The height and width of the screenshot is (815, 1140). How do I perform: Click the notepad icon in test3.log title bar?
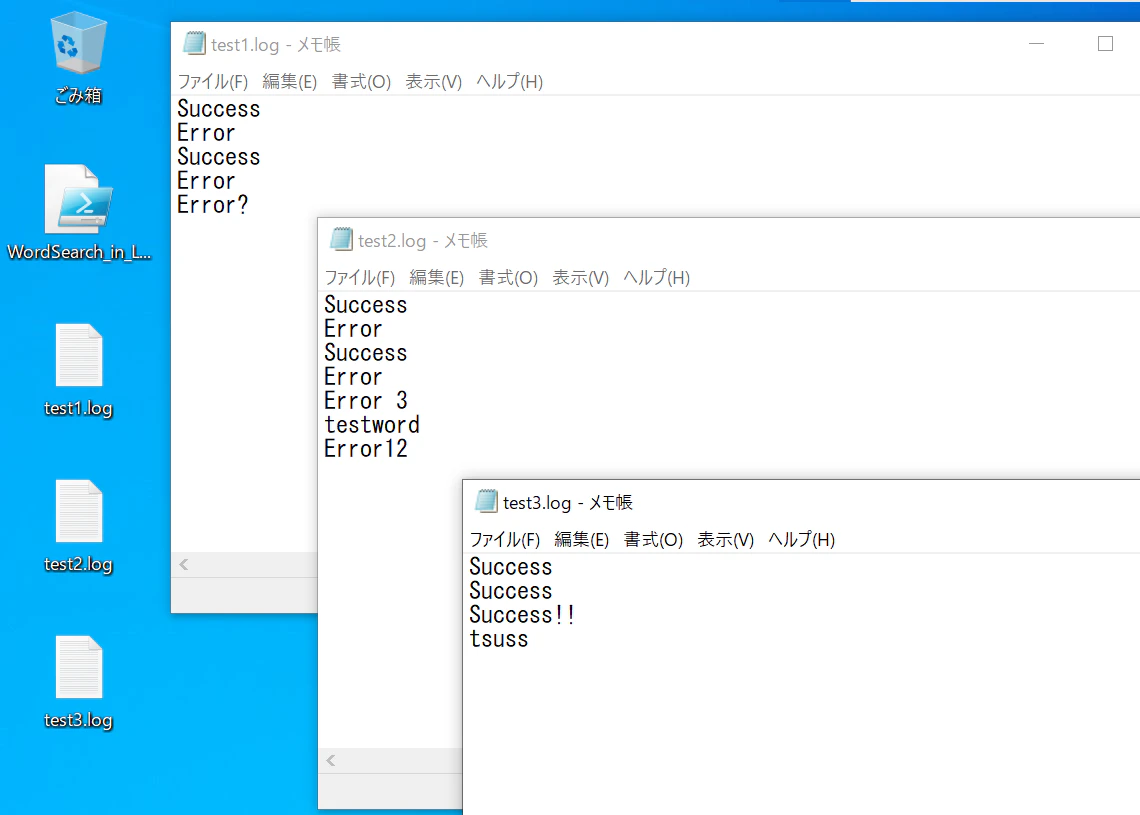coord(486,501)
